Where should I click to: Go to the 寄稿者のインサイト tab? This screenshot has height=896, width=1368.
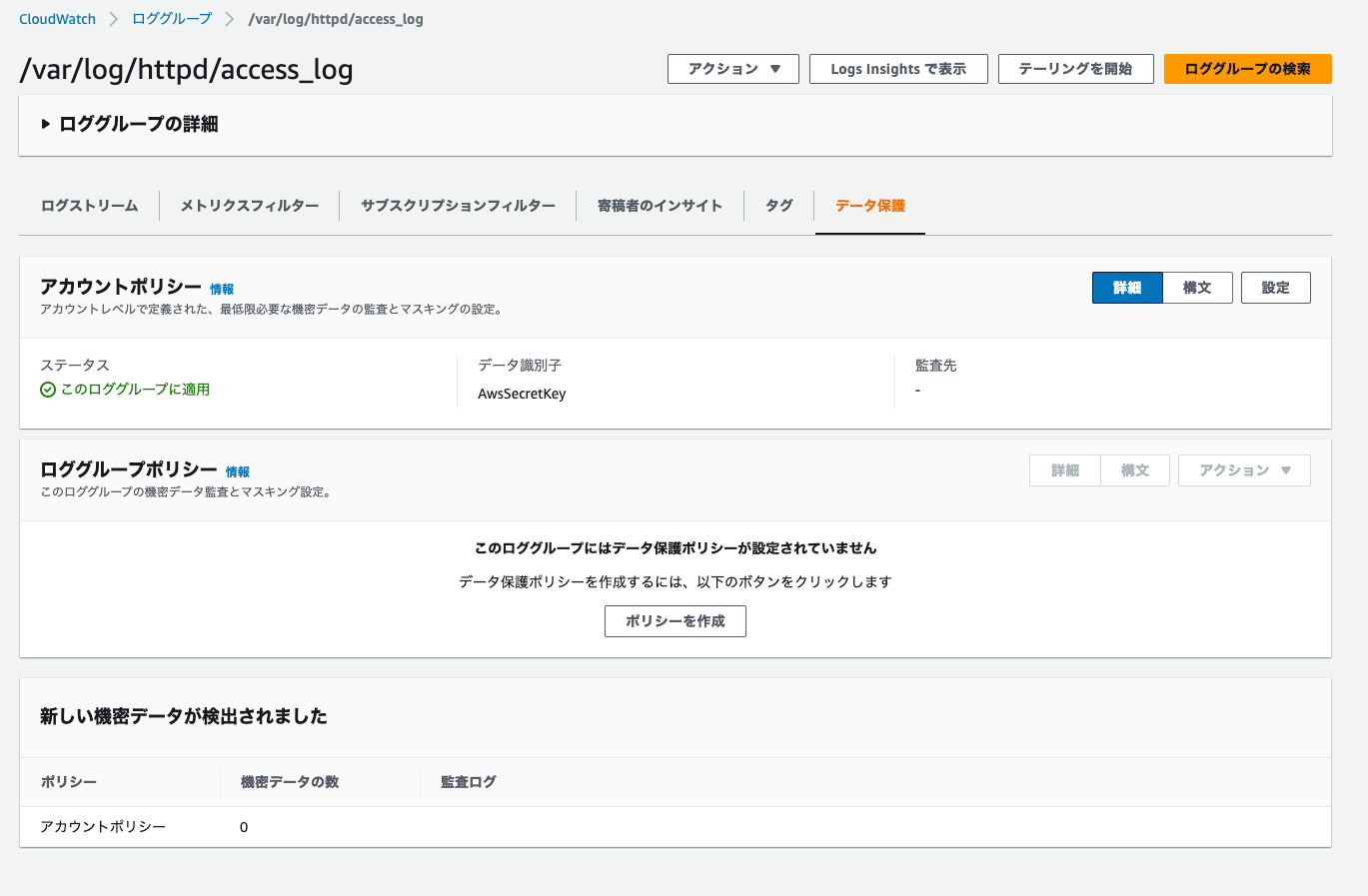[660, 206]
